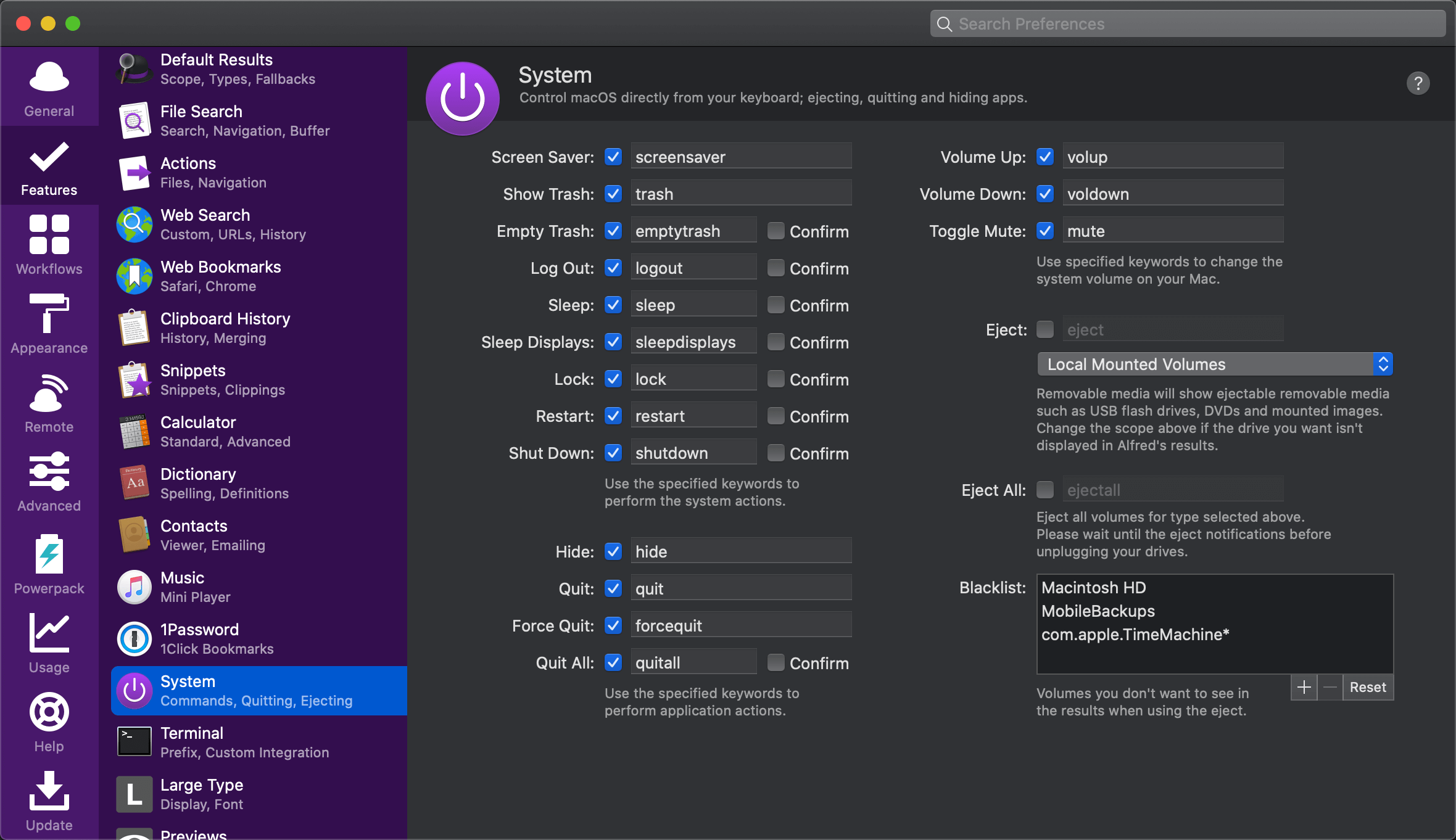Add a blacklist entry with plus button
Screen dimensions: 1456x840
(1304, 687)
